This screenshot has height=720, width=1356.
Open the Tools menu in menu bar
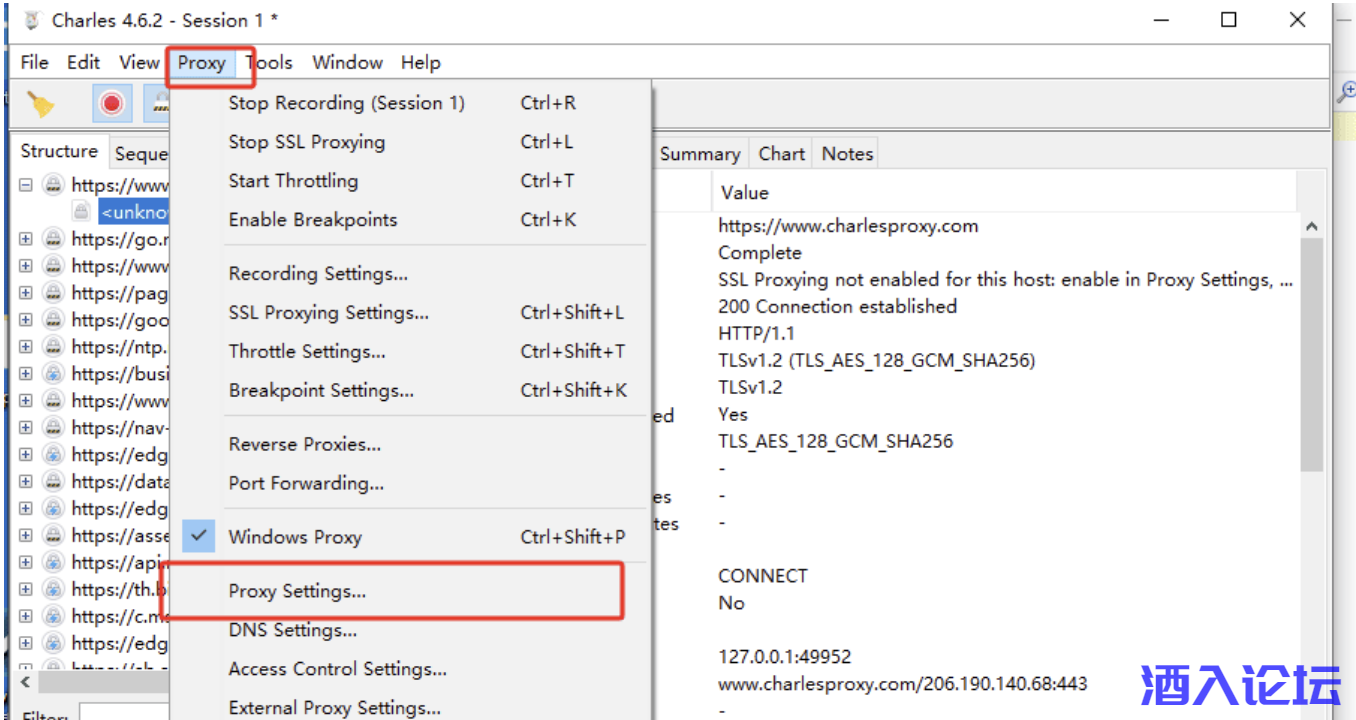click(x=270, y=63)
